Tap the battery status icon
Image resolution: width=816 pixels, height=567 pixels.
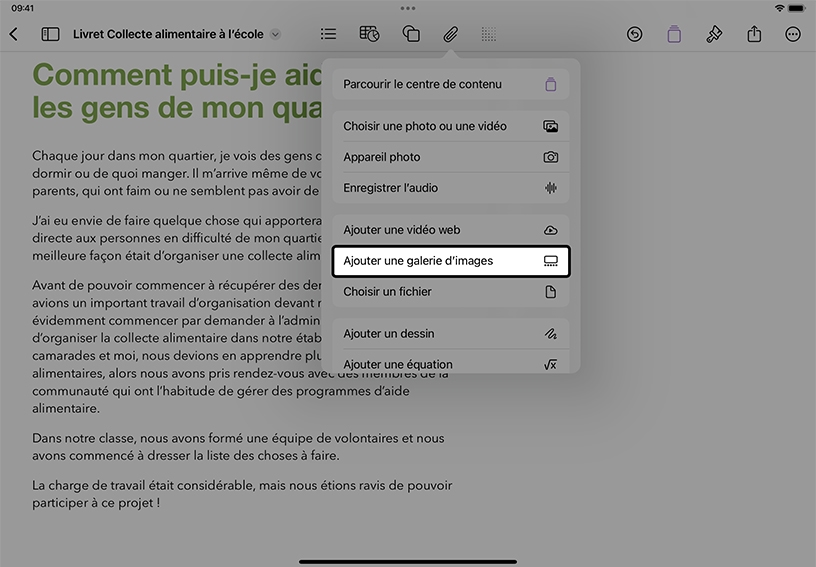[x=797, y=8]
